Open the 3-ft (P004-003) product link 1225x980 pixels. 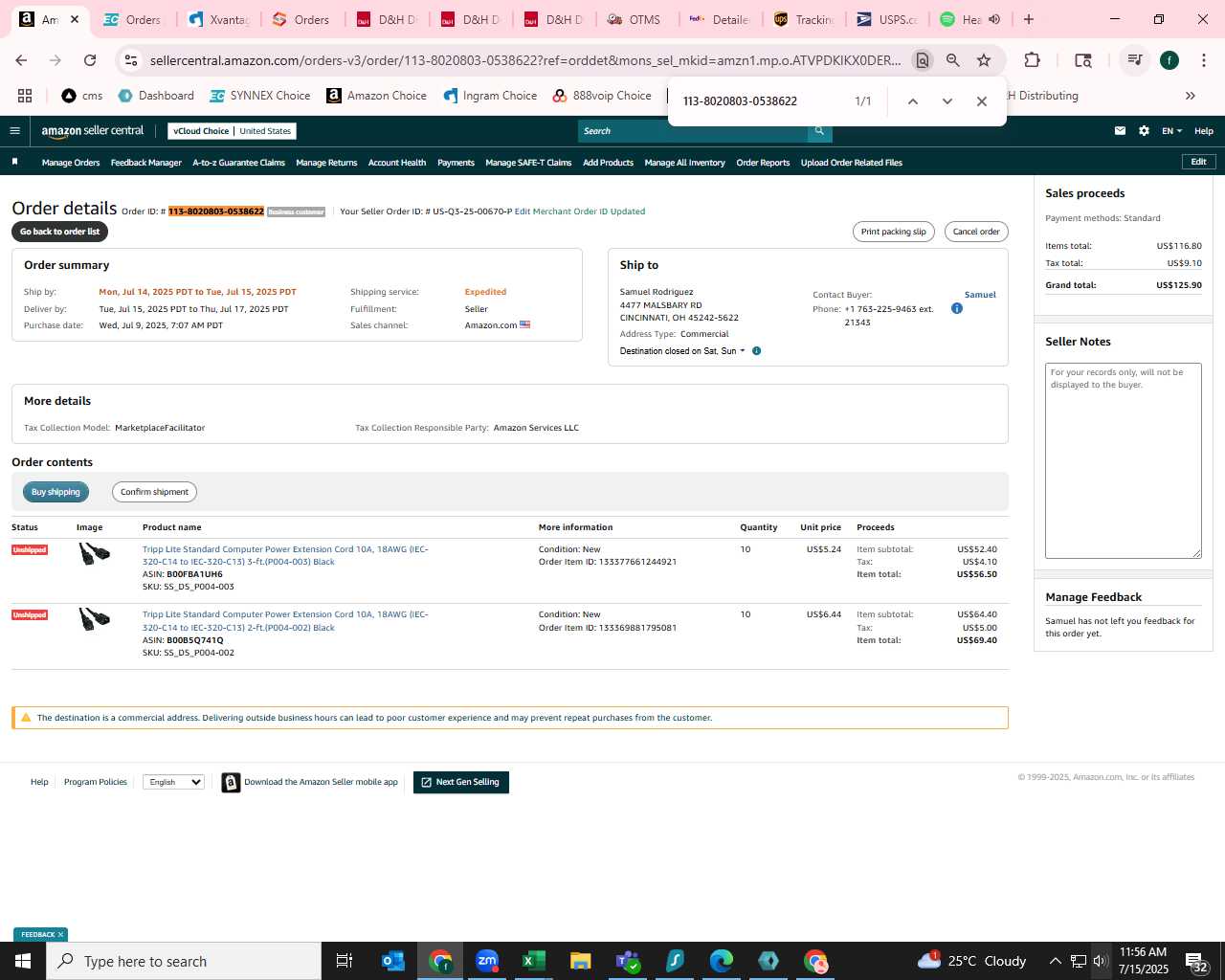285,555
